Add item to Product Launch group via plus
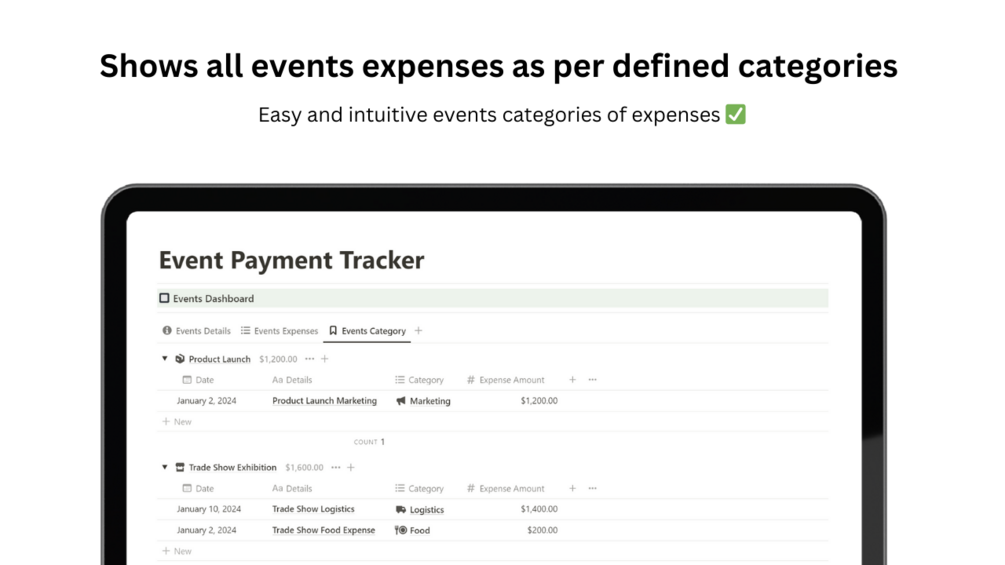Screen dimensions: 1005x565 click(325, 359)
